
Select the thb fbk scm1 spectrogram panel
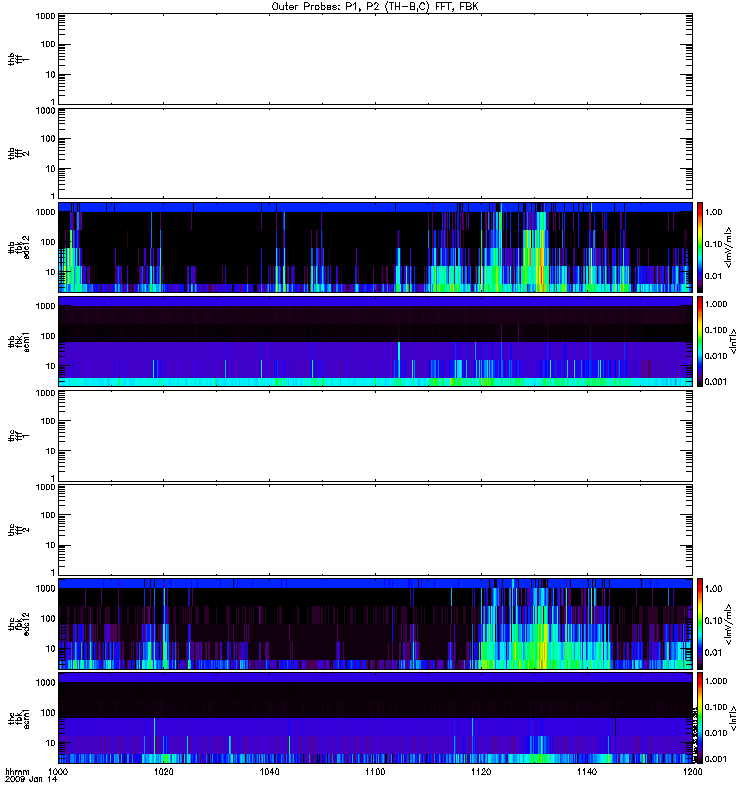375,341
